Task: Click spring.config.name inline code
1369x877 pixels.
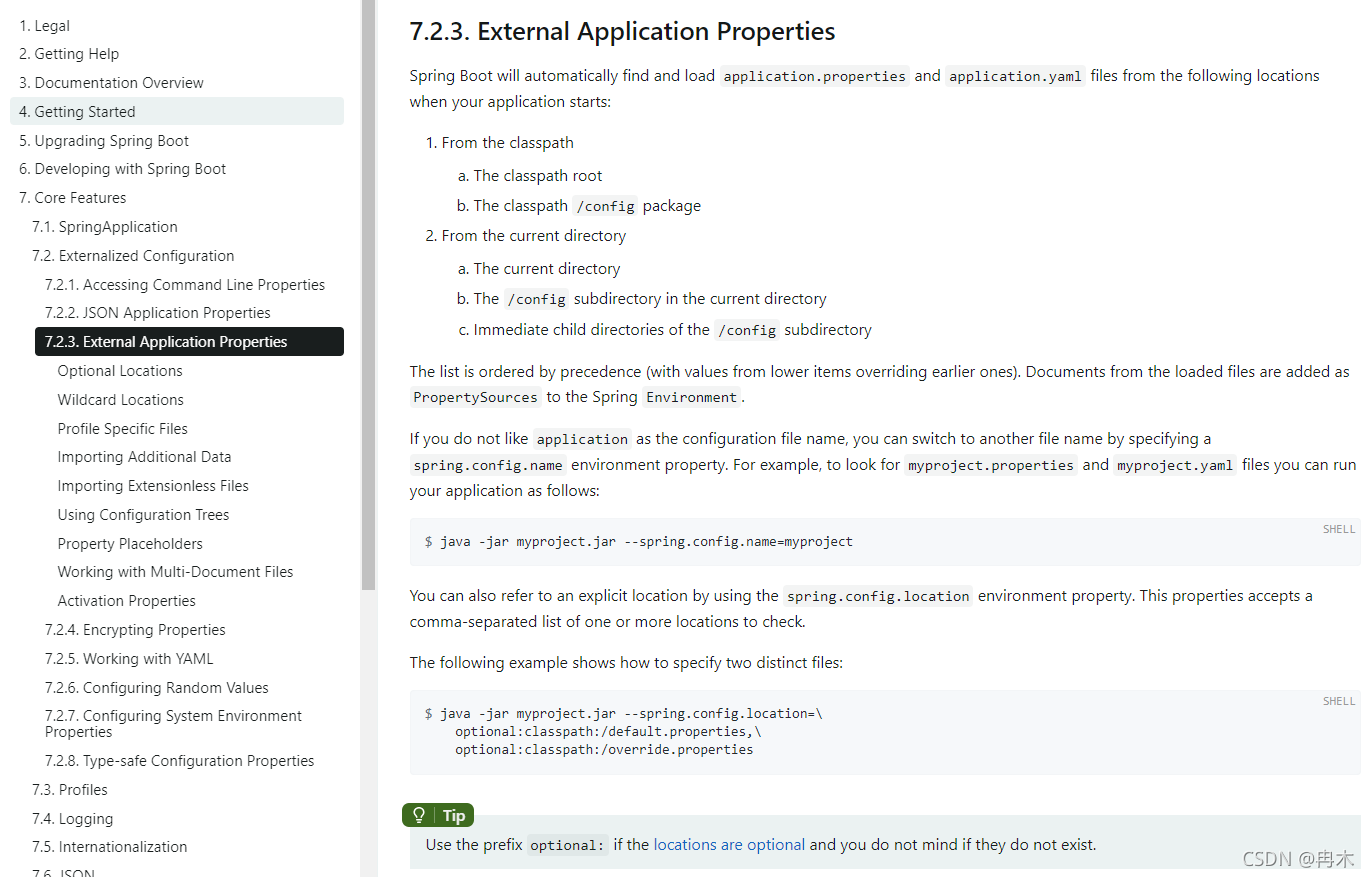Action: [x=488, y=465]
